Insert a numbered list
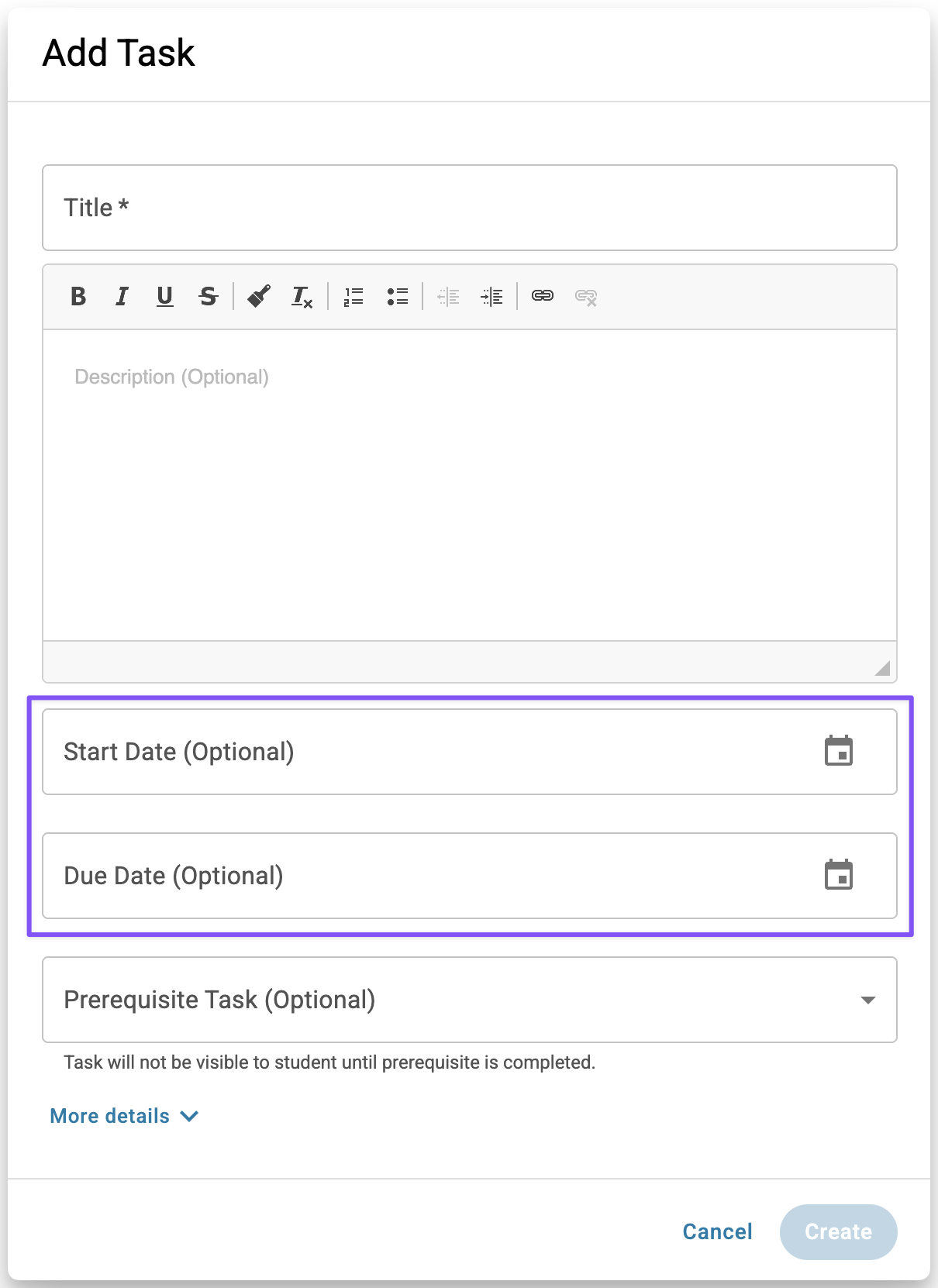 pyautogui.click(x=353, y=296)
